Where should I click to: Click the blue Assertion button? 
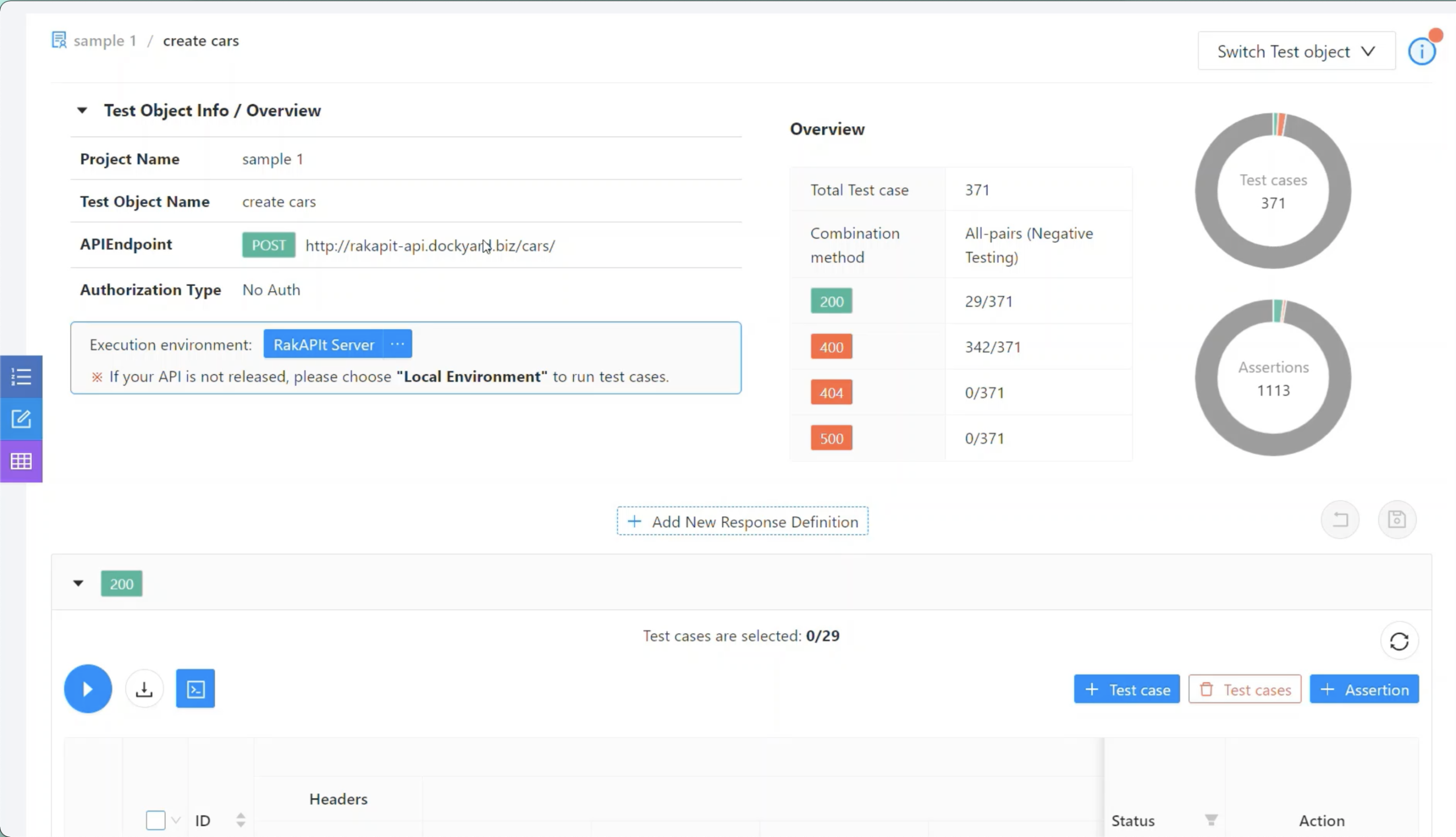(1364, 689)
